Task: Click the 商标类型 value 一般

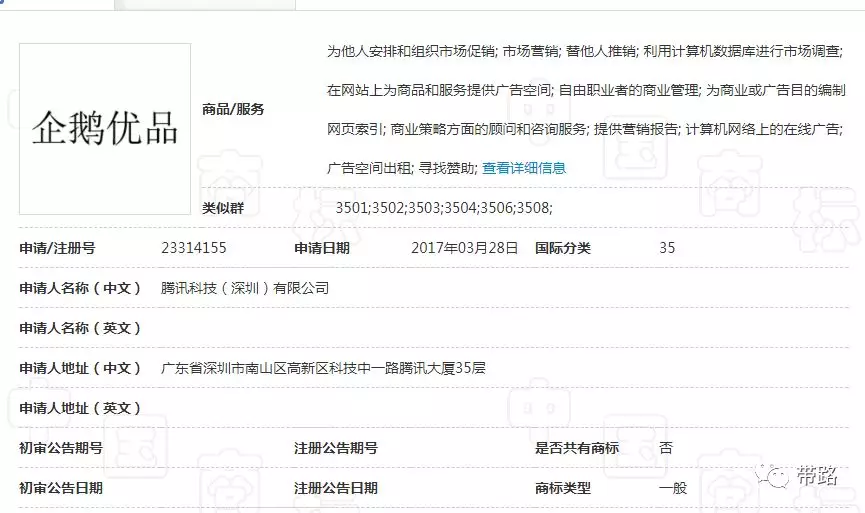Action: (x=673, y=488)
